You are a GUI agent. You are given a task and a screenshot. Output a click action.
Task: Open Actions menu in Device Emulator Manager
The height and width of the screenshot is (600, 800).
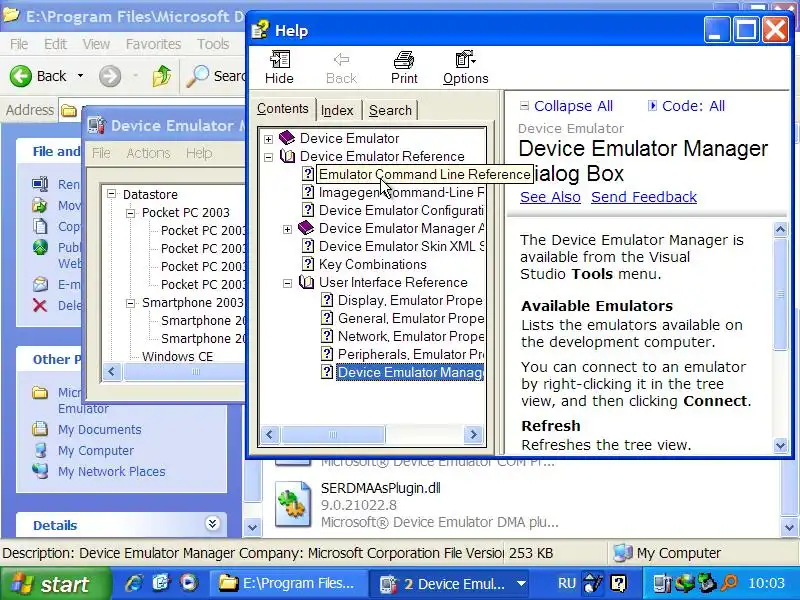point(148,153)
